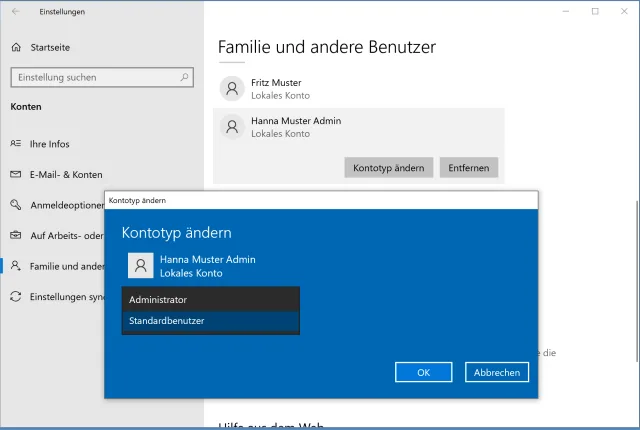
Task: Select the E-Mail & Konten envelope icon
Action: click(16, 174)
